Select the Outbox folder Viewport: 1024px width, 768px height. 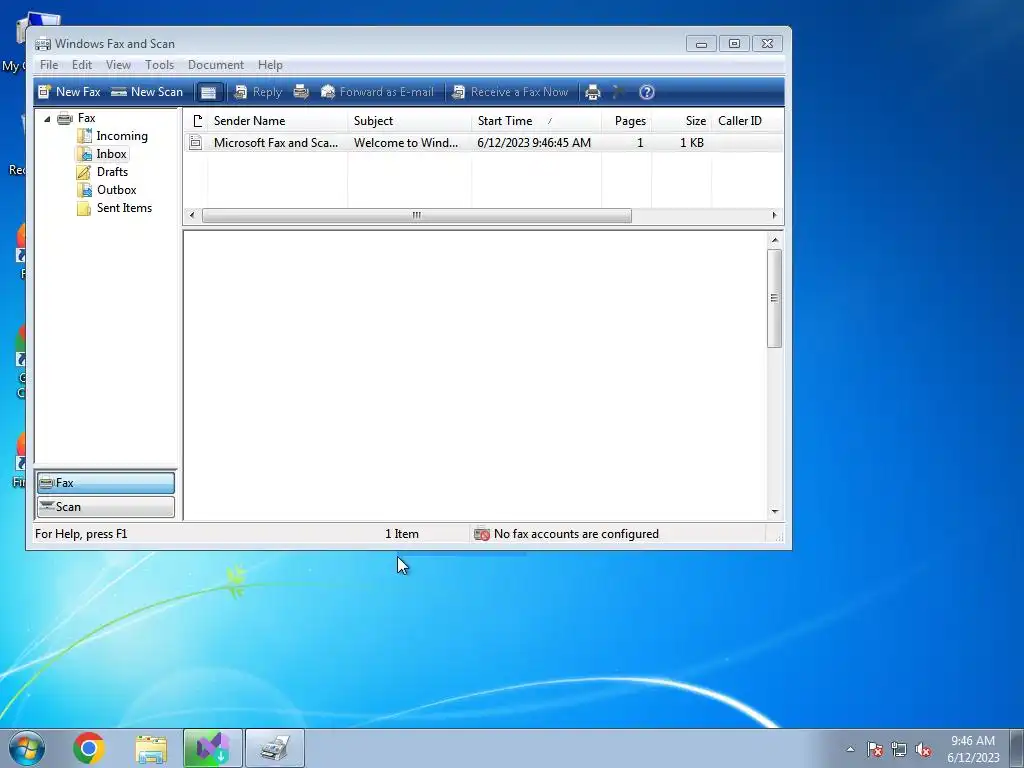(116, 190)
